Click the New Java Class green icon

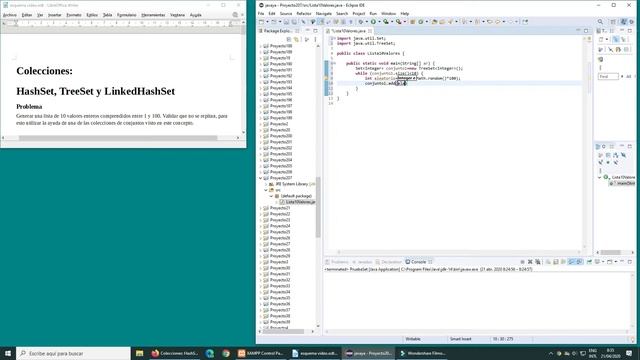pos(420,22)
